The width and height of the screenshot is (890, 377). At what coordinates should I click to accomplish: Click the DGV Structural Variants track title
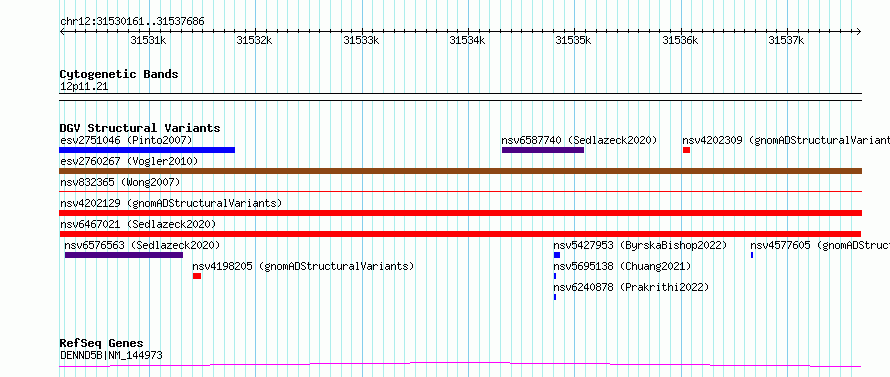(140, 128)
